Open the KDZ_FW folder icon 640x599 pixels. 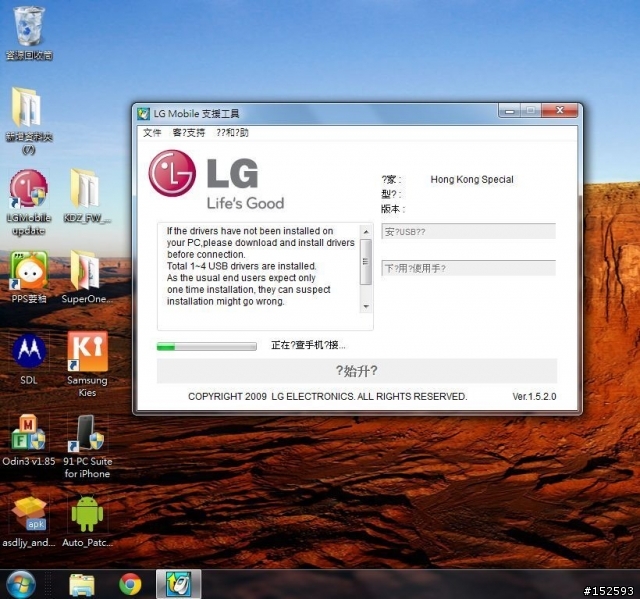click(86, 189)
